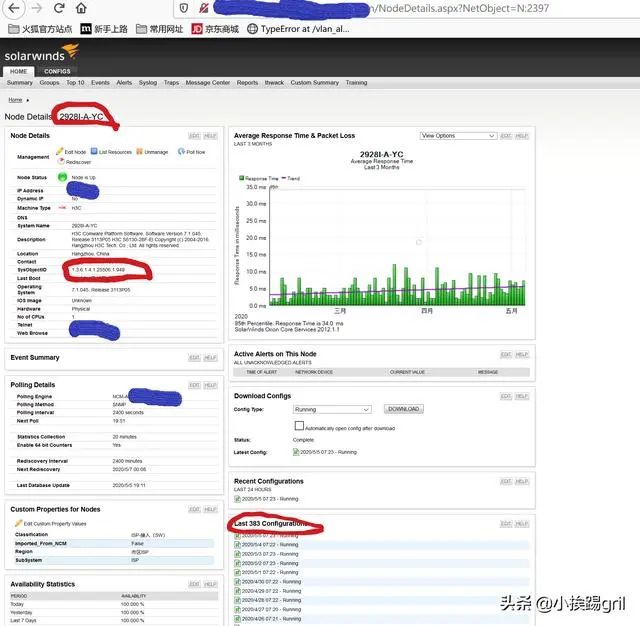Open the Reports menu item
This screenshot has height=626, width=640.
[x=247, y=83]
